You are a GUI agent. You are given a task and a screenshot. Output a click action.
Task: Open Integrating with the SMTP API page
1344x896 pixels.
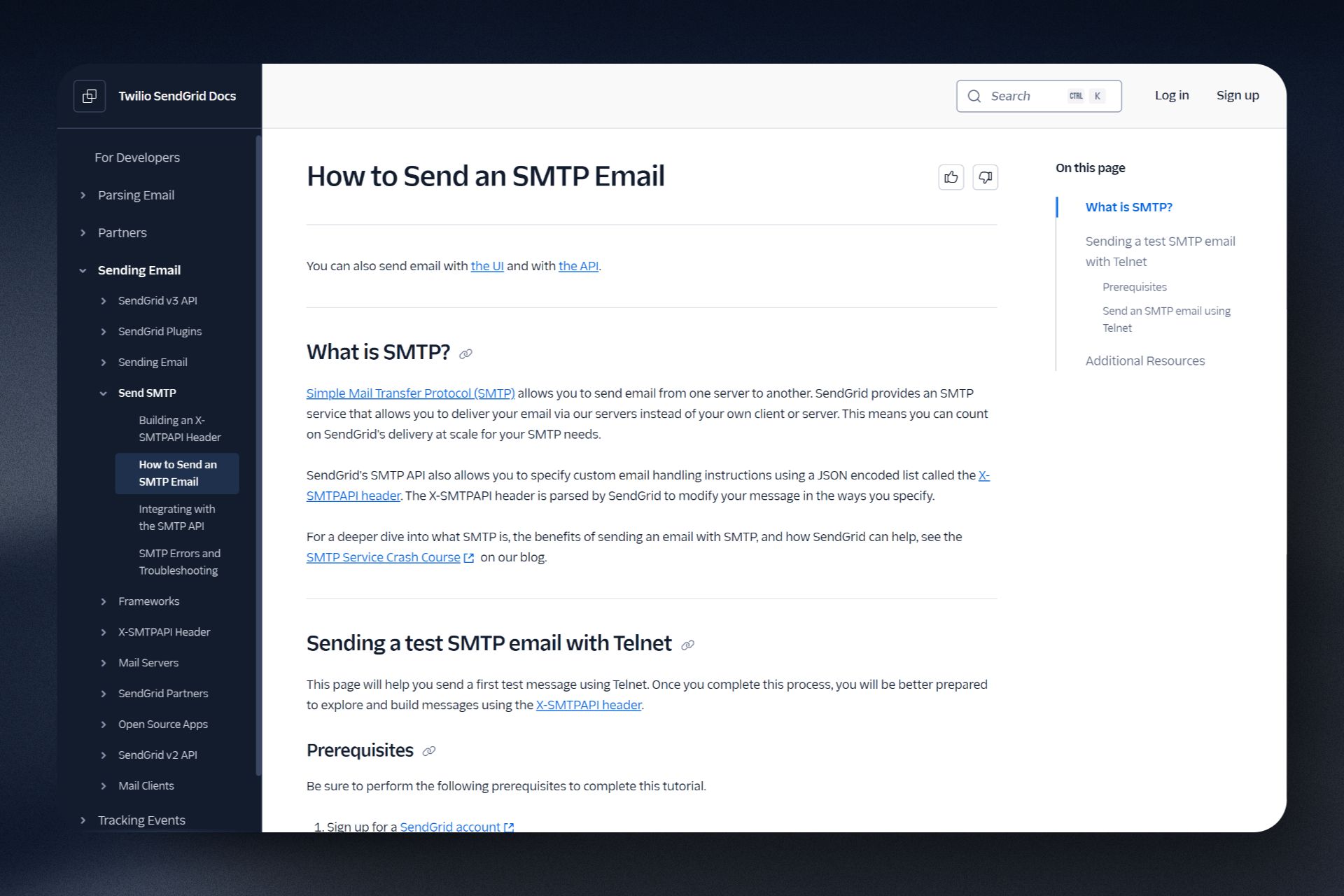(176, 517)
